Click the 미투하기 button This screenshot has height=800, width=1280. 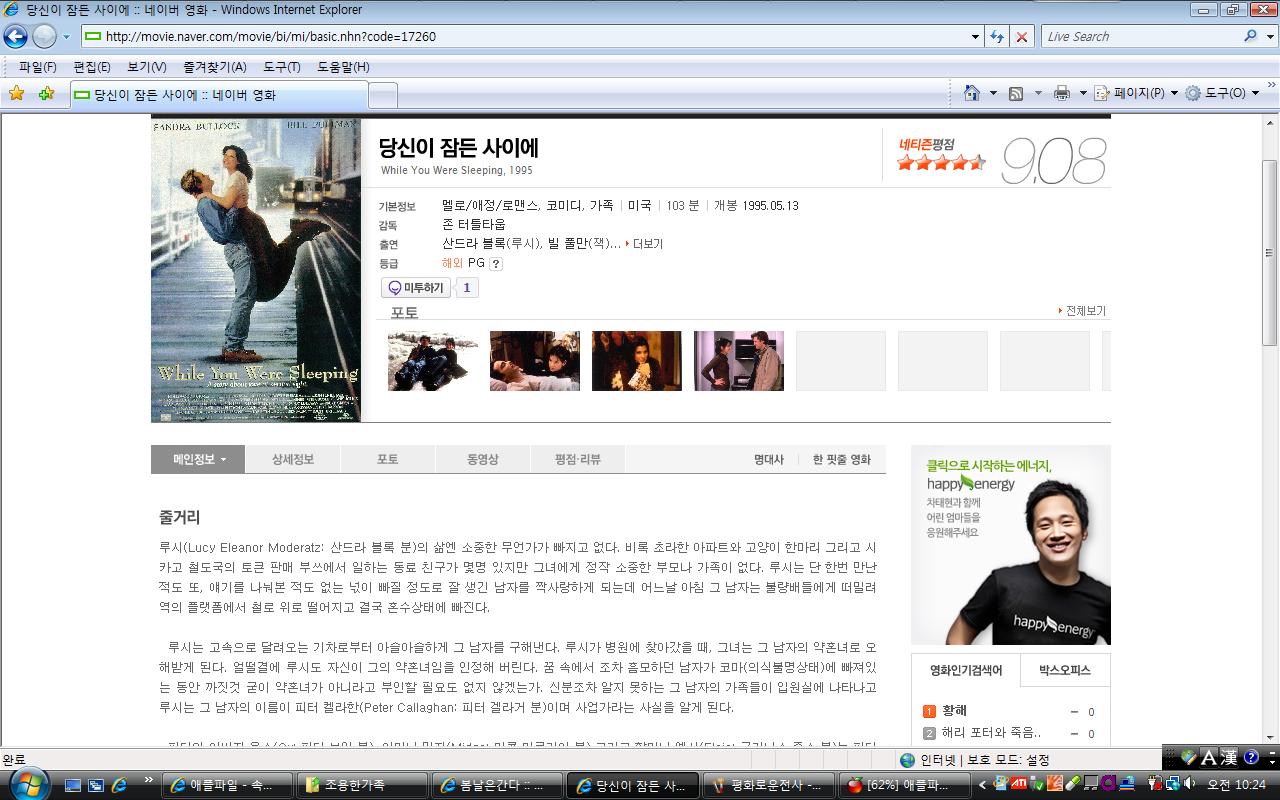pyautogui.click(x=416, y=288)
